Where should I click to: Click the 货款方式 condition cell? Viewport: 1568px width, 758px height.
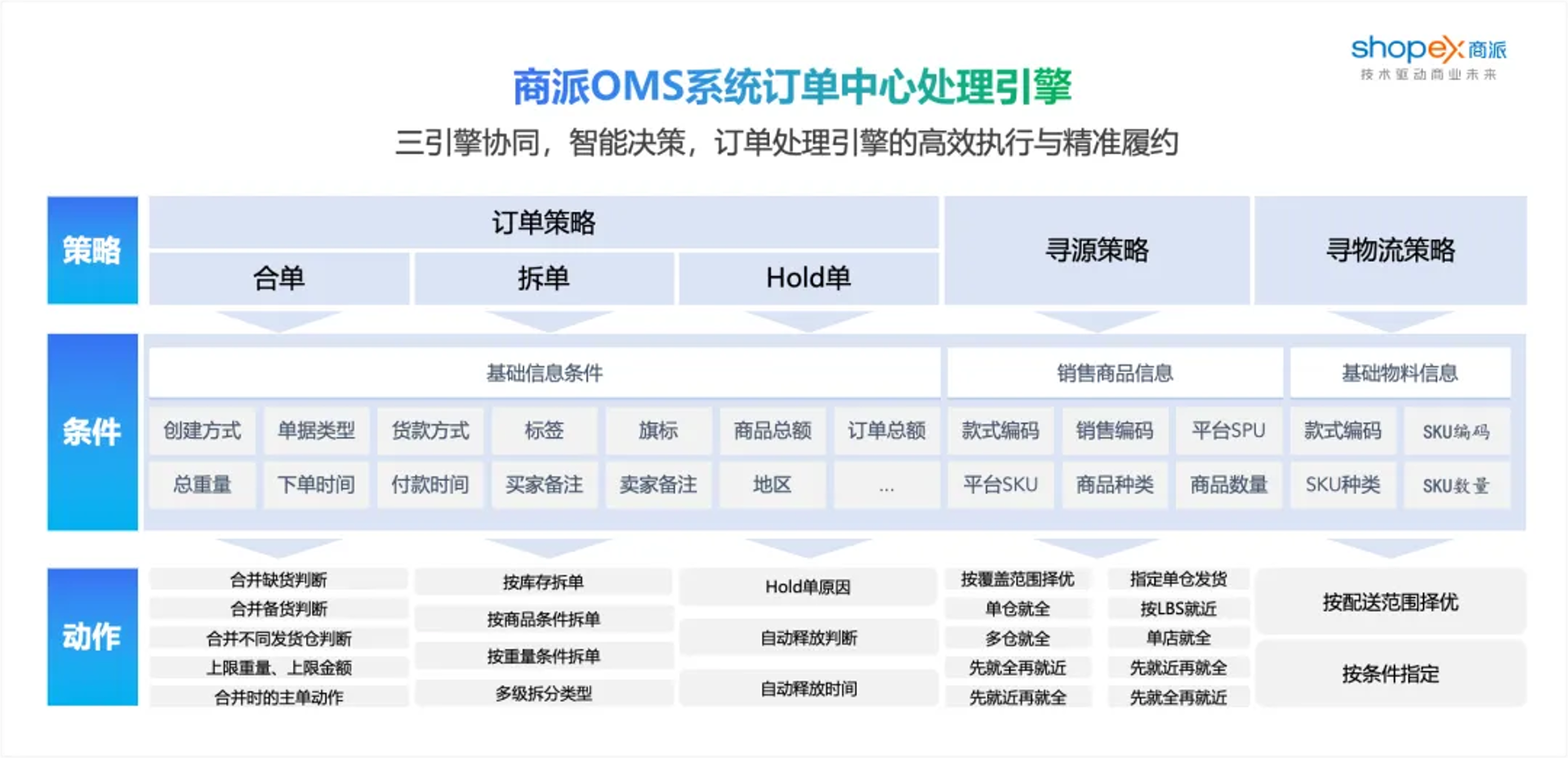tap(430, 430)
